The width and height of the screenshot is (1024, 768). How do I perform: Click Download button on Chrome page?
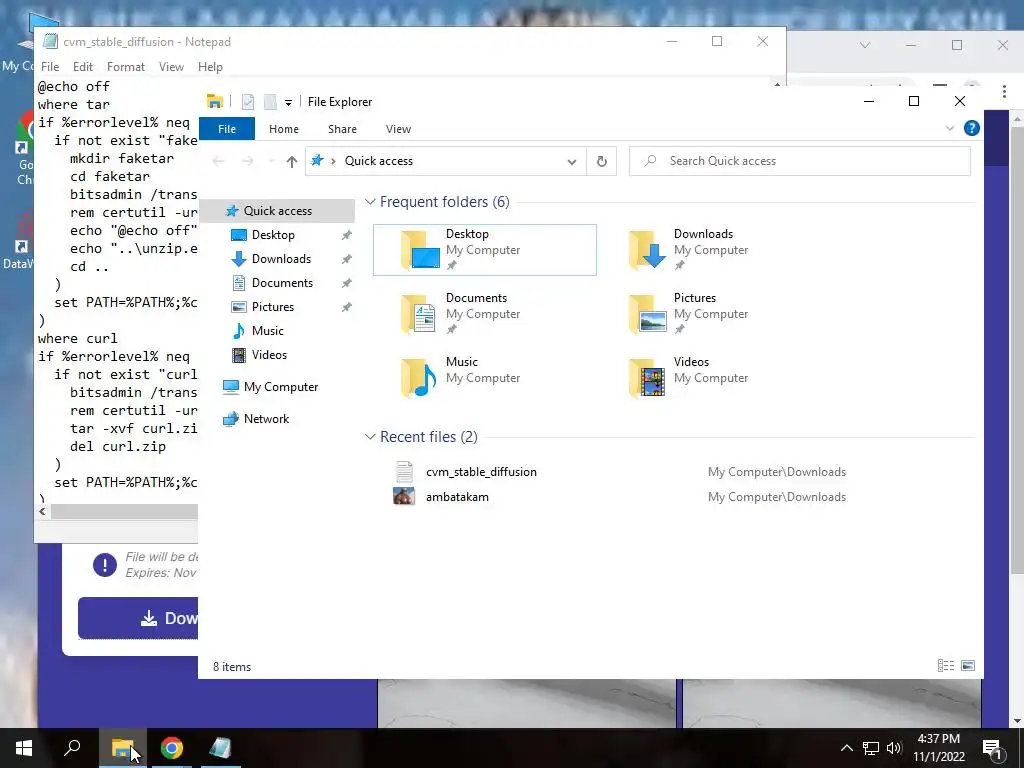click(x=138, y=618)
